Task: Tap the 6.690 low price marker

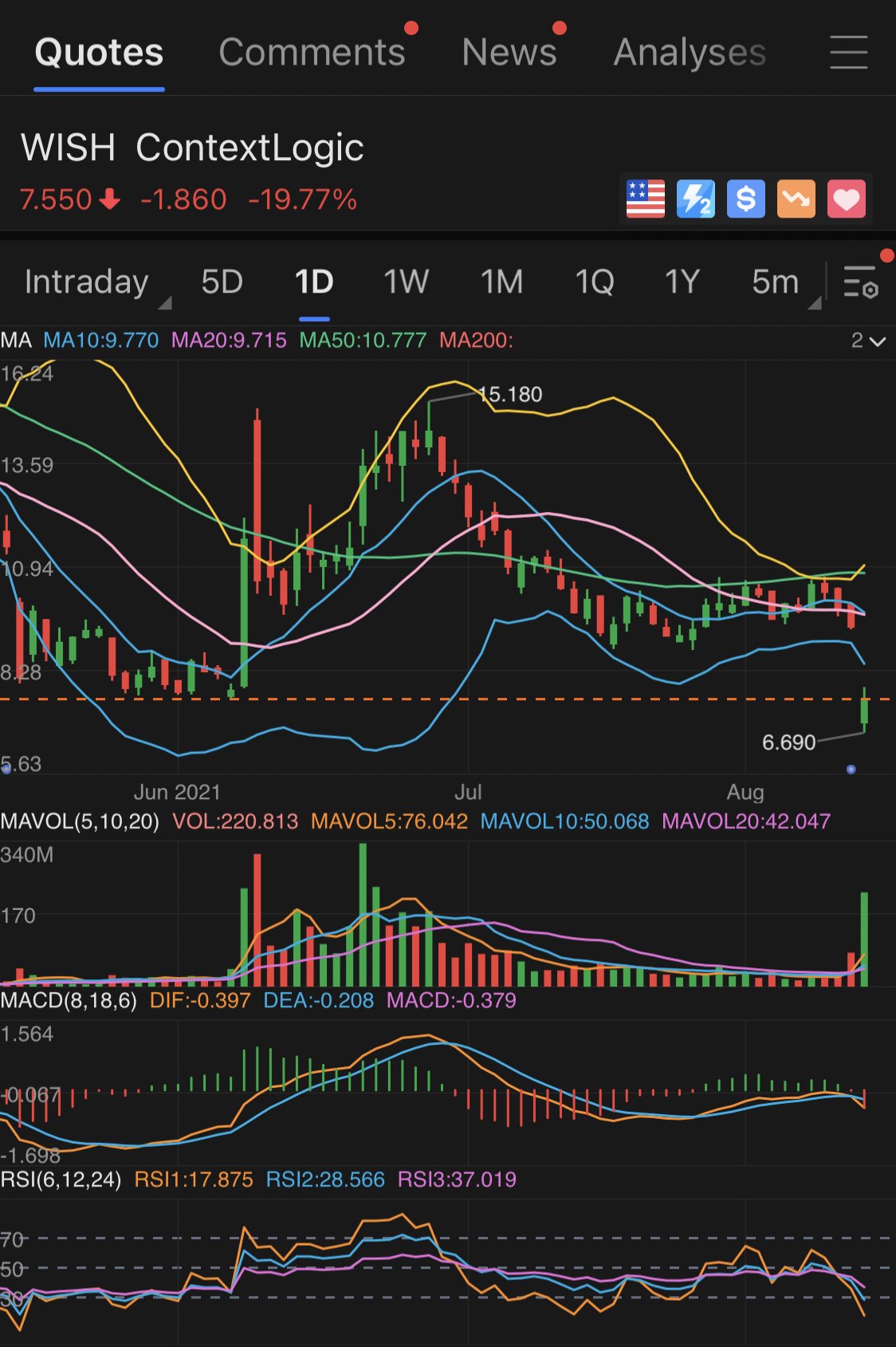Action: pyautogui.click(x=789, y=742)
